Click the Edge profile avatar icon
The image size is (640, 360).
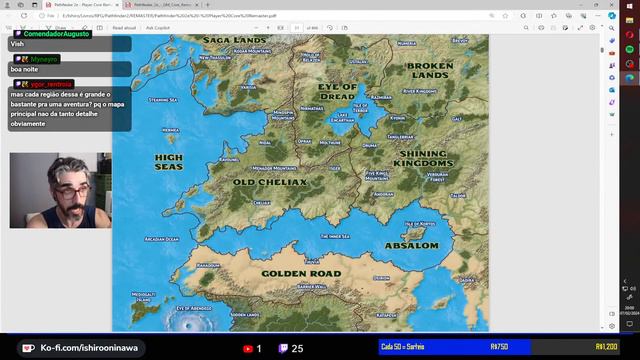7,5
